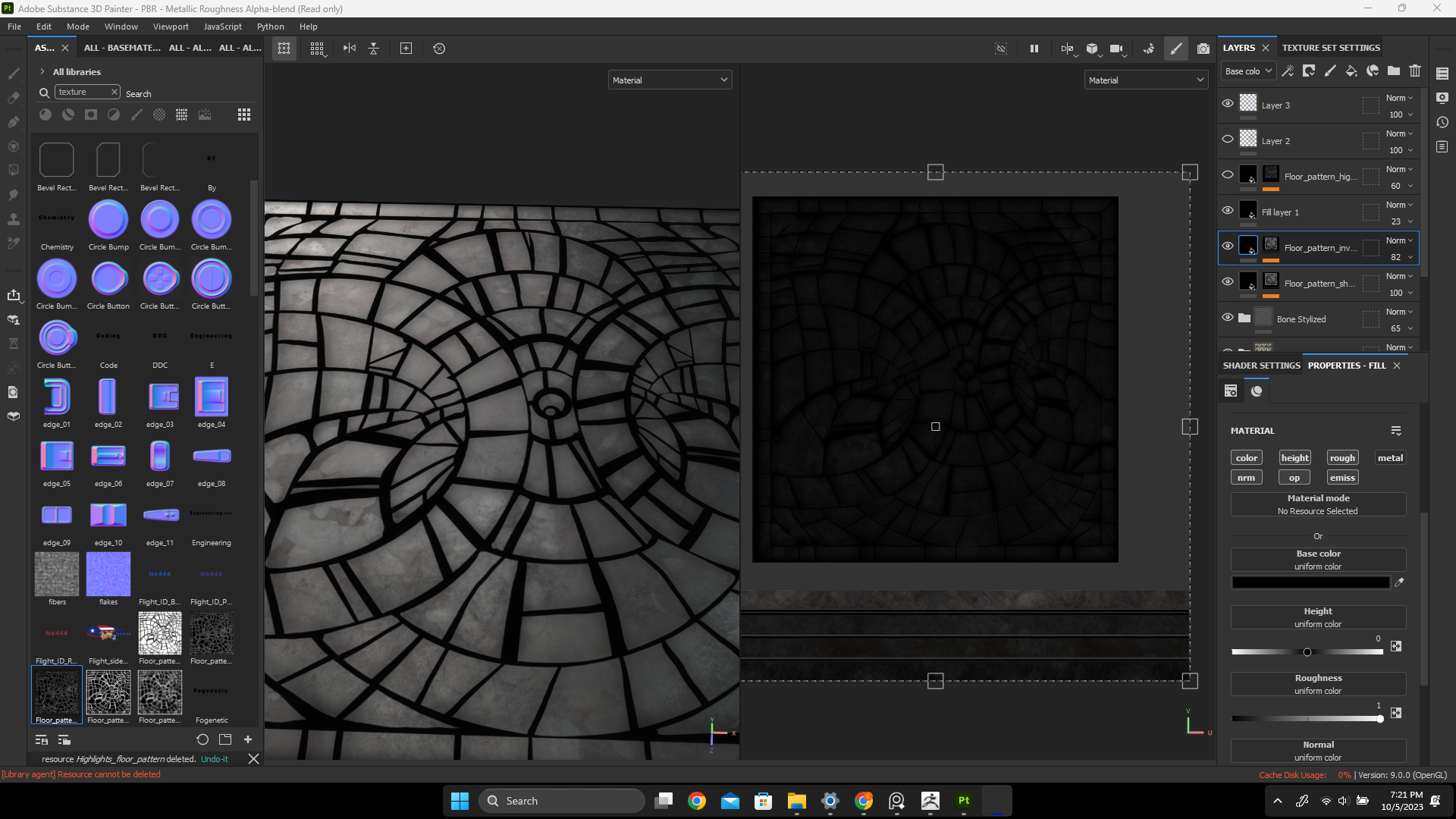Select the Smudge tool in left toolbar
Screen dimensions: 1456x819
[x=14, y=195]
